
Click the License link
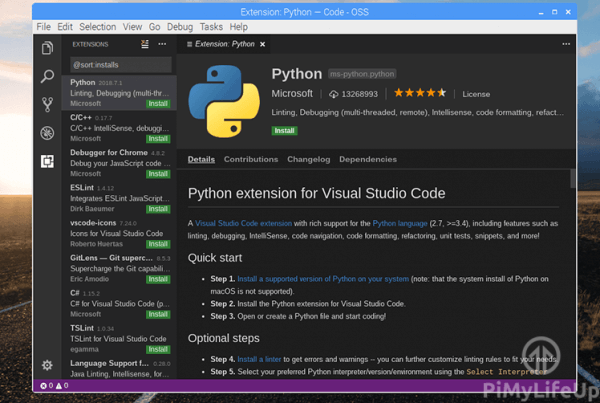[x=476, y=94]
